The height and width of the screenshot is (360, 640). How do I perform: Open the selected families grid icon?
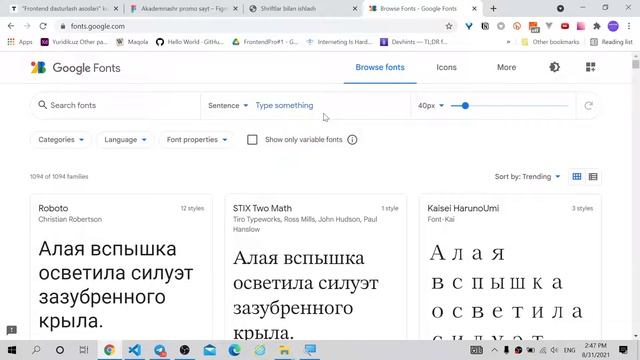coord(590,67)
